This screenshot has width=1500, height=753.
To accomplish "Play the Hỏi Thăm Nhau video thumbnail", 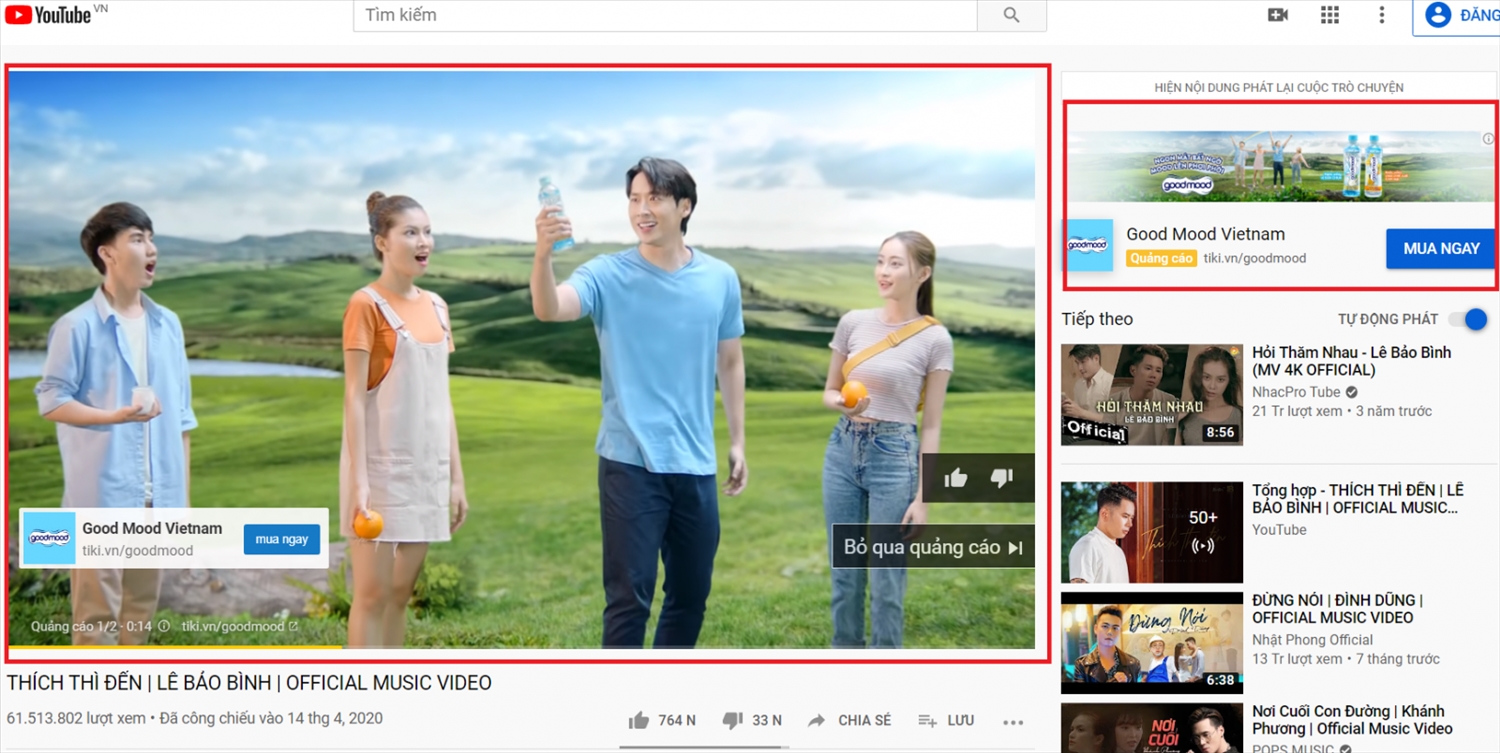I will click(x=1151, y=393).
